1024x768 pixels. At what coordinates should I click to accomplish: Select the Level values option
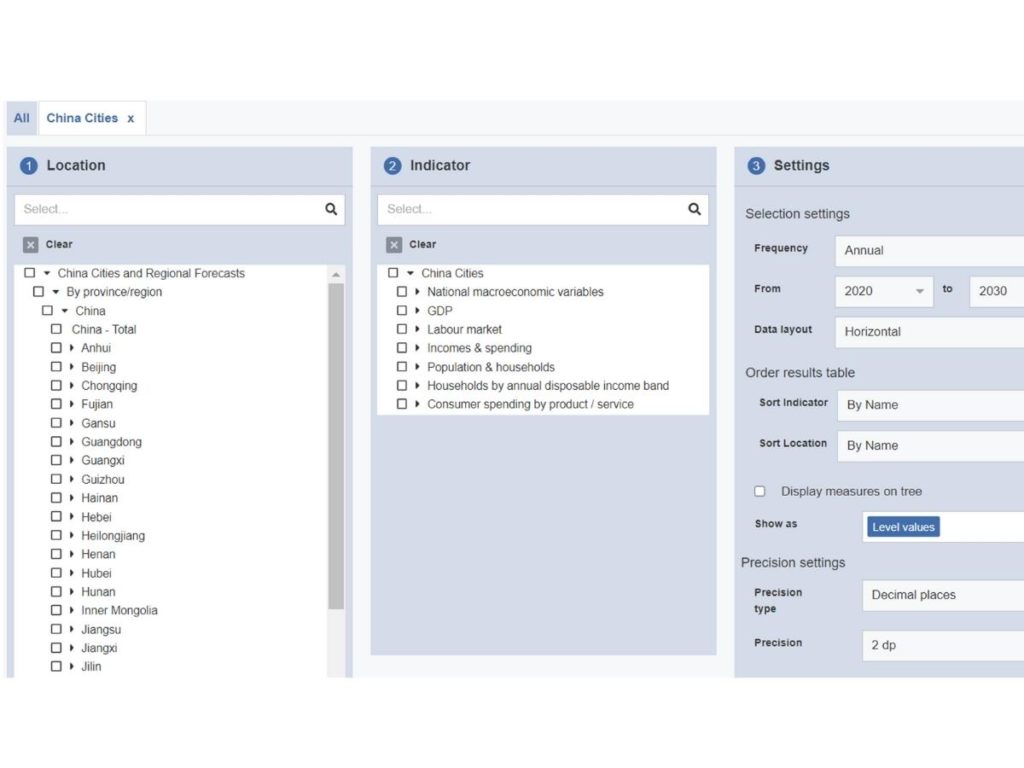903,527
